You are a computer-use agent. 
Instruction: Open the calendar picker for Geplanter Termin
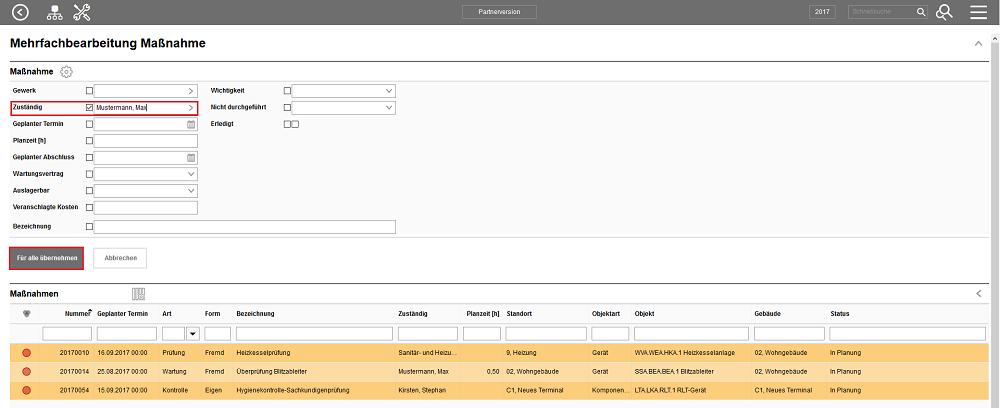coord(190,125)
